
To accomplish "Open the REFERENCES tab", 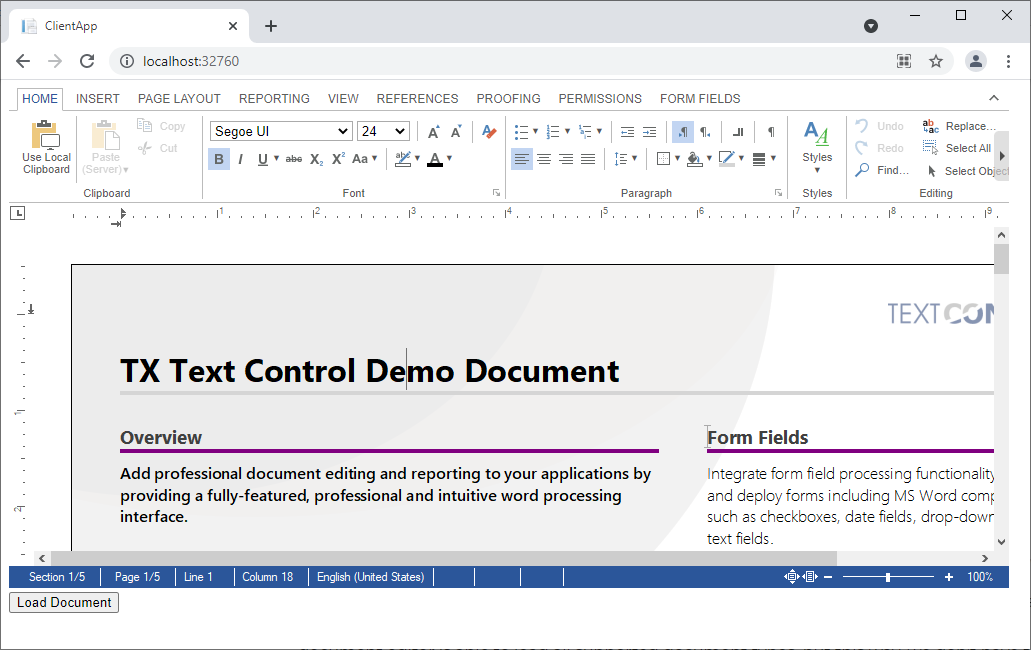I will click(418, 99).
